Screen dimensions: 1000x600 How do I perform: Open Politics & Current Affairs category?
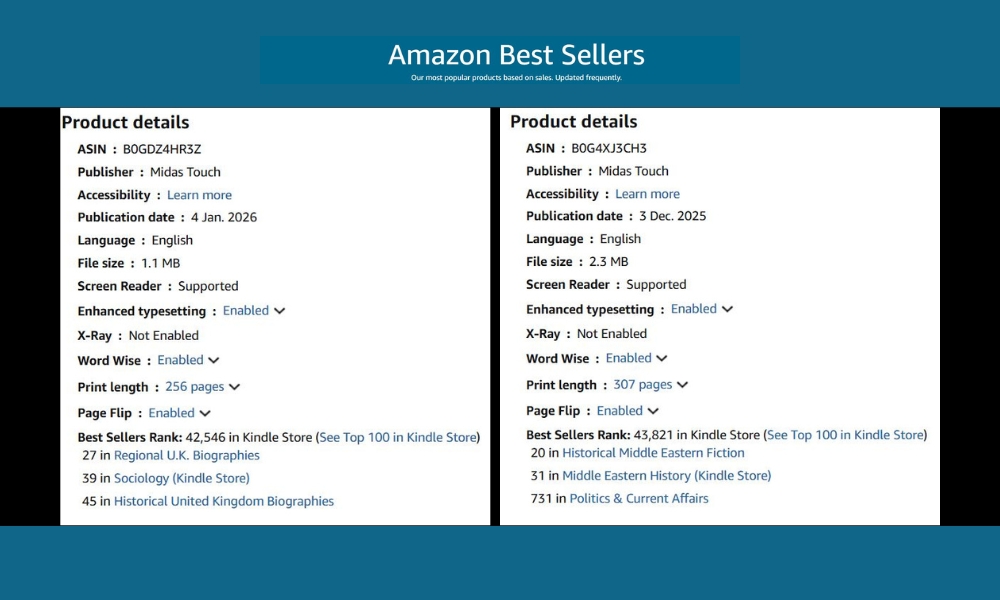(638, 498)
